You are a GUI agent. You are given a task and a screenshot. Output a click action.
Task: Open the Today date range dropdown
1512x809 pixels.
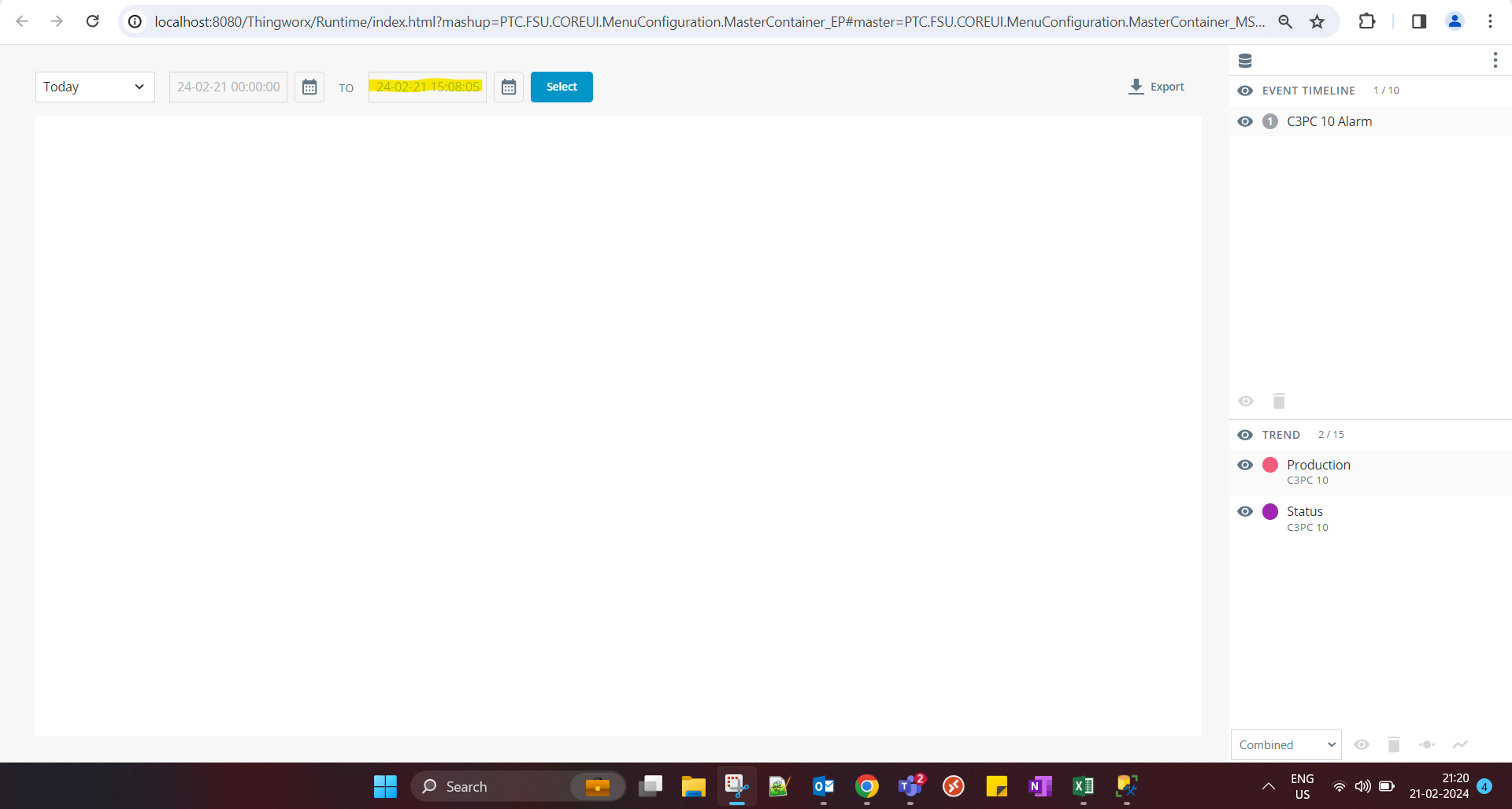coord(94,87)
